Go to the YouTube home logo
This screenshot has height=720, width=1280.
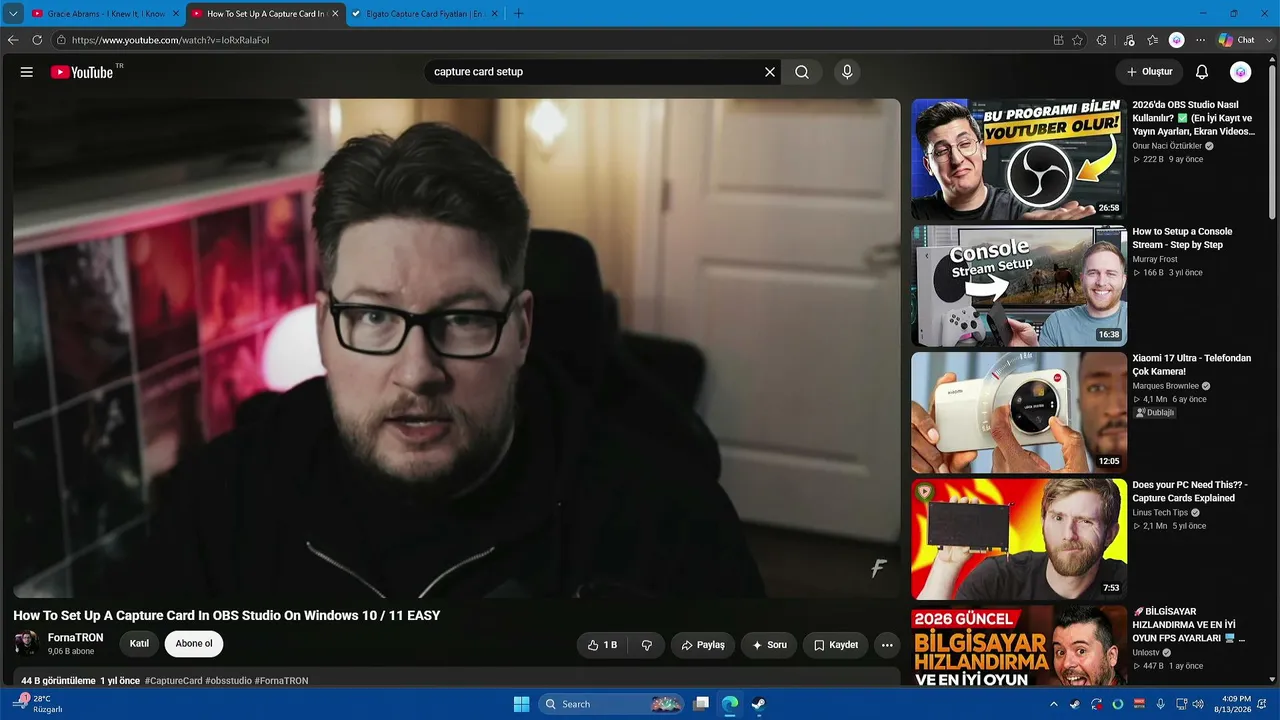82,72
